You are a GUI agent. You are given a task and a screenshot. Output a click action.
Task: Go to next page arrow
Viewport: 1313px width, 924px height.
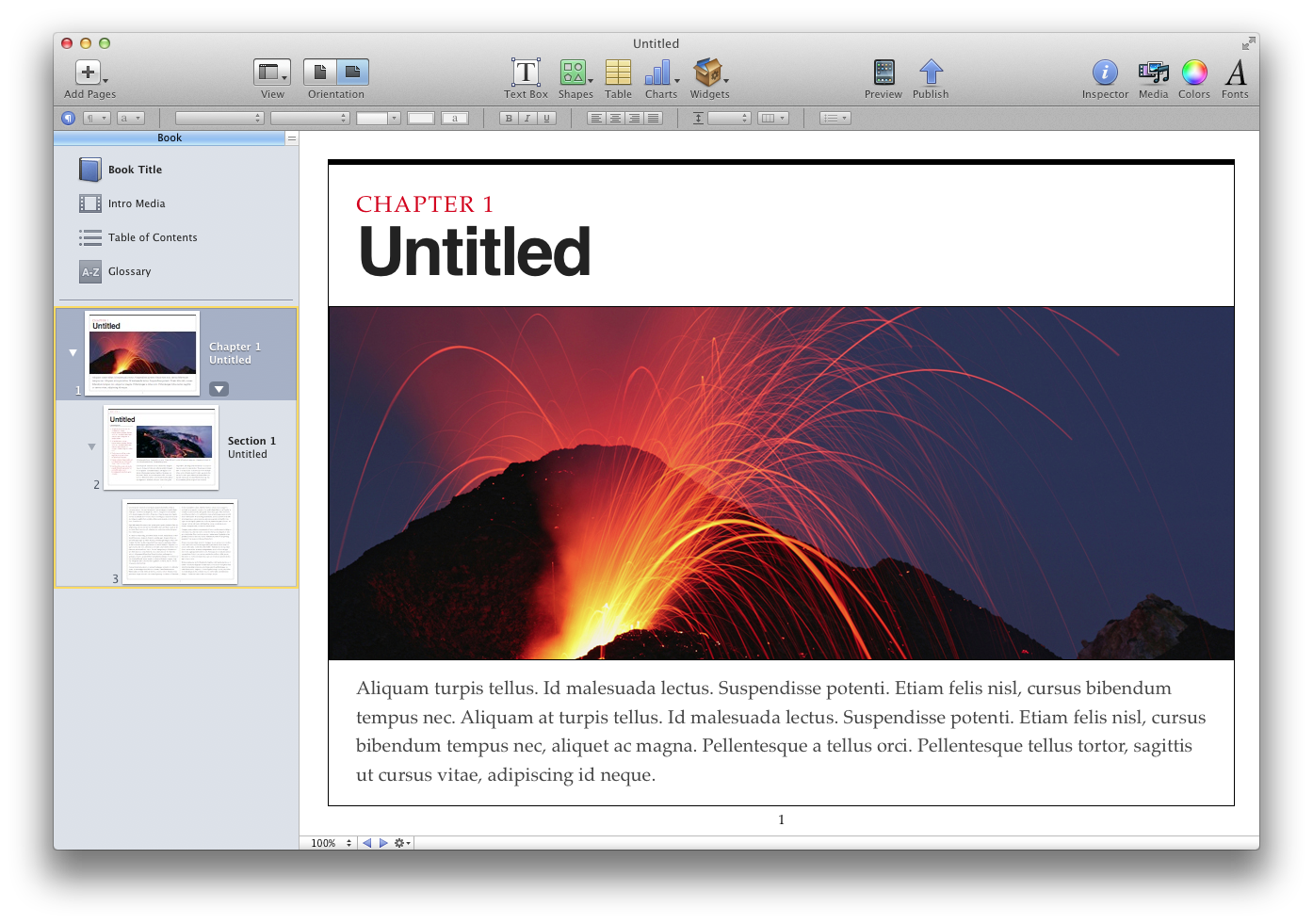pyautogui.click(x=383, y=843)
